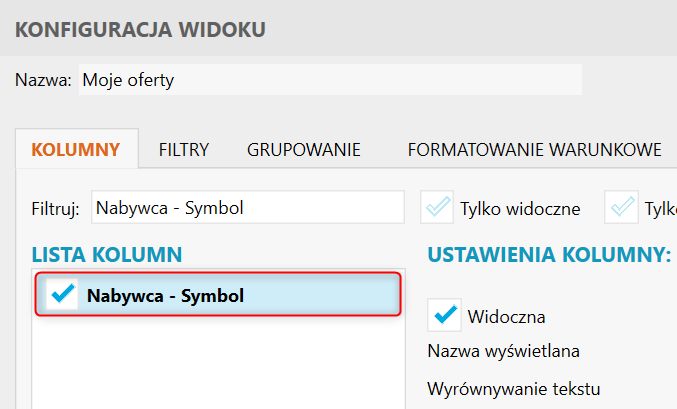
Task: Click the Tylko widoczne label text
Action: click(520, 209)
